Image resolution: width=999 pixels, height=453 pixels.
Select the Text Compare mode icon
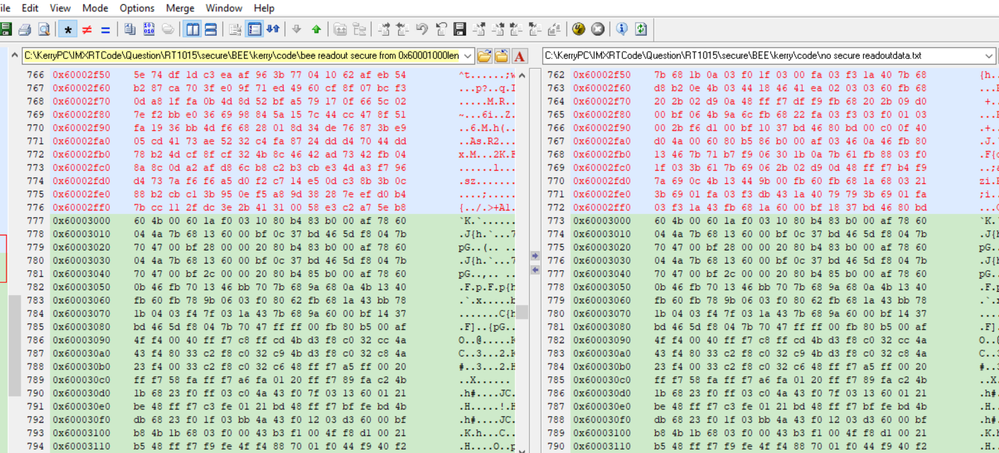click(130, 29)
